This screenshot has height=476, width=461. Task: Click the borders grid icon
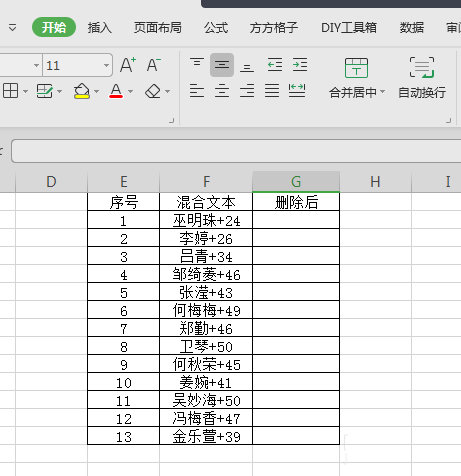[x=10, y=91]
